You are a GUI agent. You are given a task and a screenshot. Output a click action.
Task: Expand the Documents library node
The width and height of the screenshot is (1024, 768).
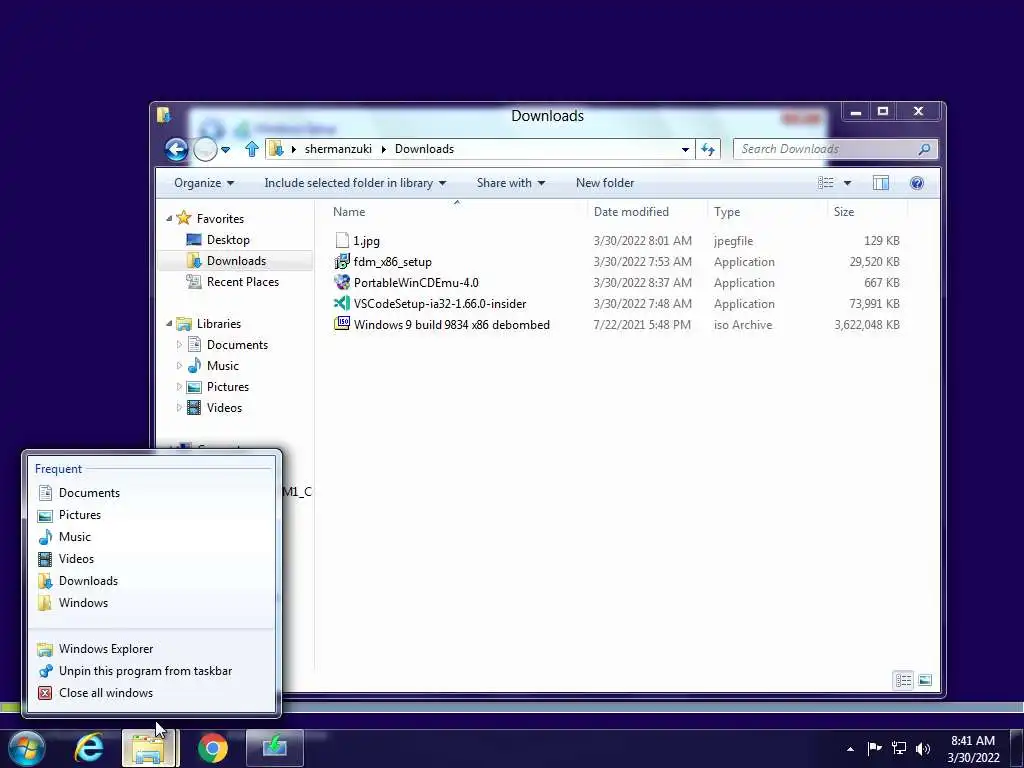point(180,344)
